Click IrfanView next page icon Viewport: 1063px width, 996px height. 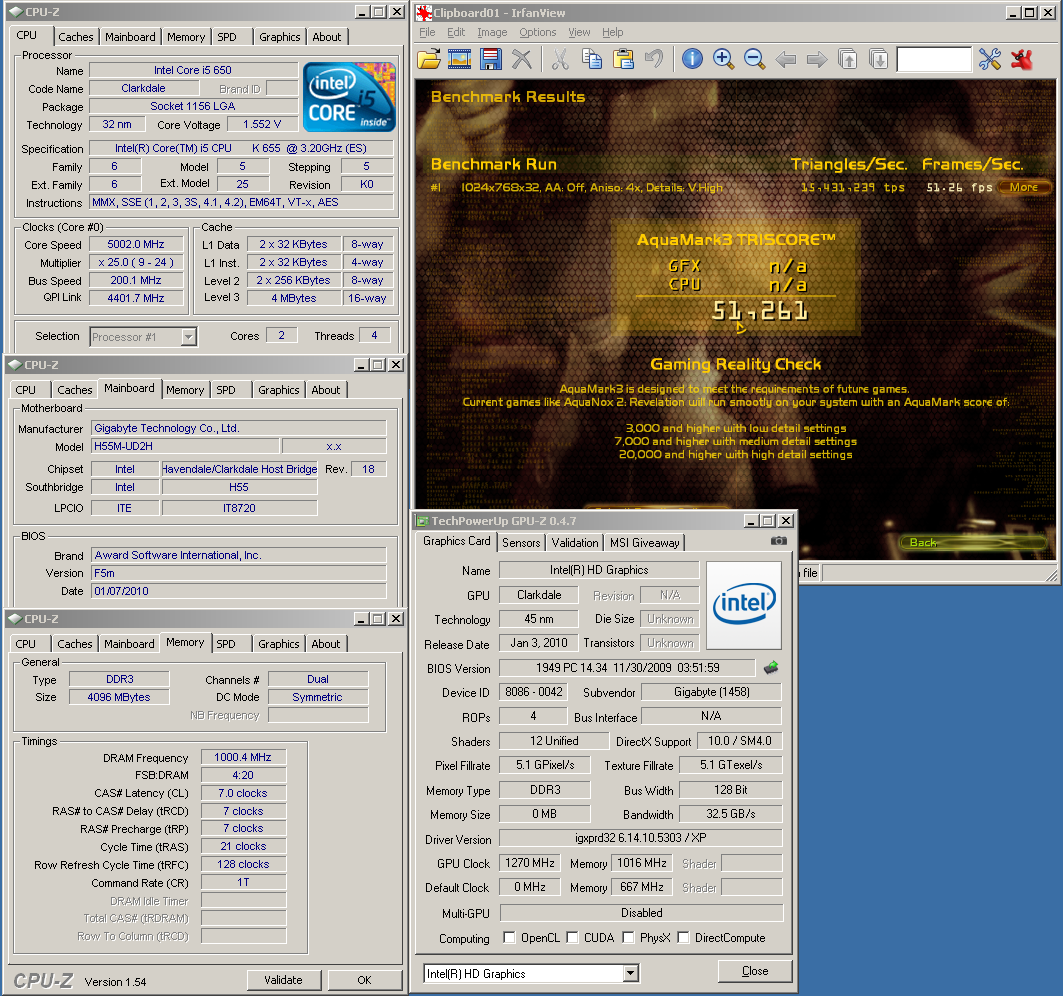point(879,59)
